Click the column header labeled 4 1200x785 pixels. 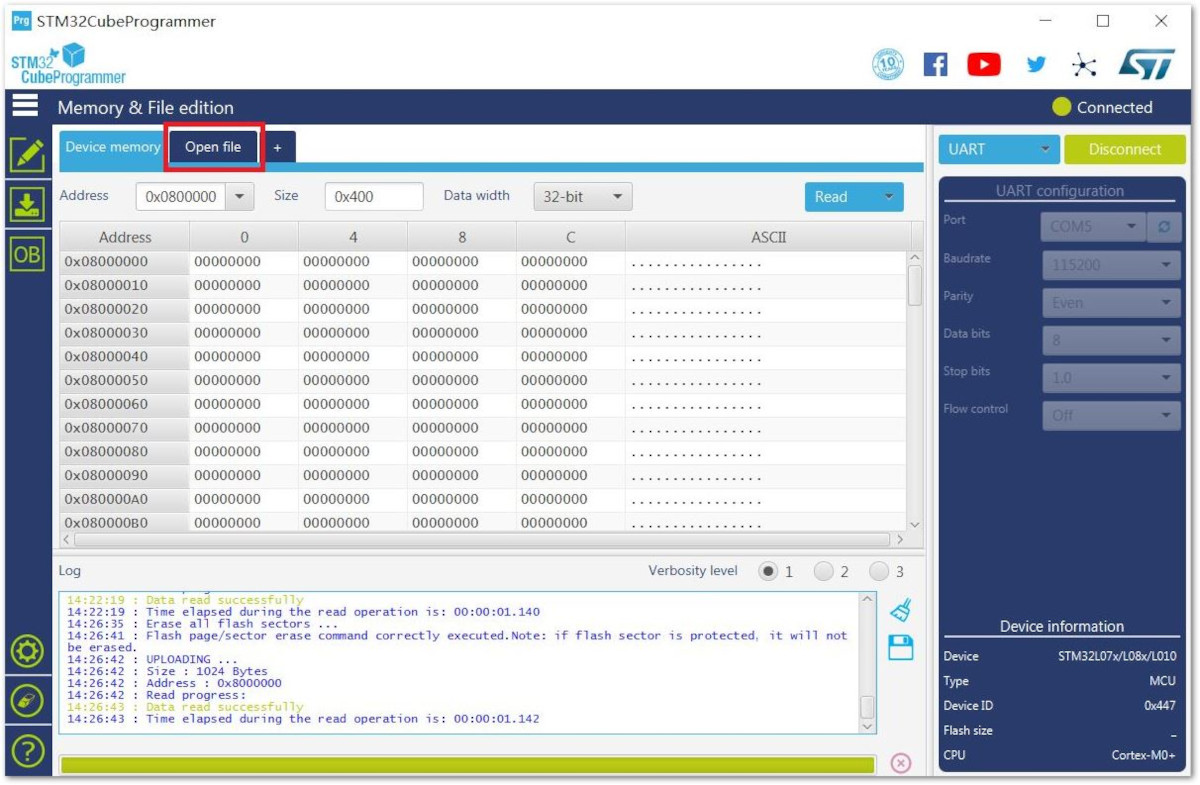point(353,237)
